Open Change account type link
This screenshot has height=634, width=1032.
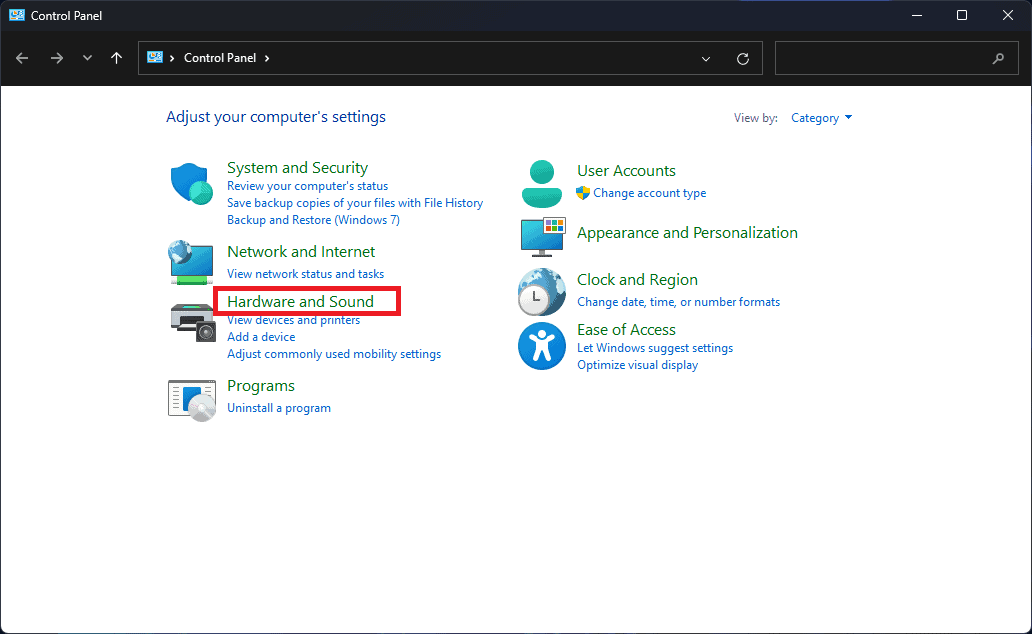pyautogui.click(x=649, y=193)
